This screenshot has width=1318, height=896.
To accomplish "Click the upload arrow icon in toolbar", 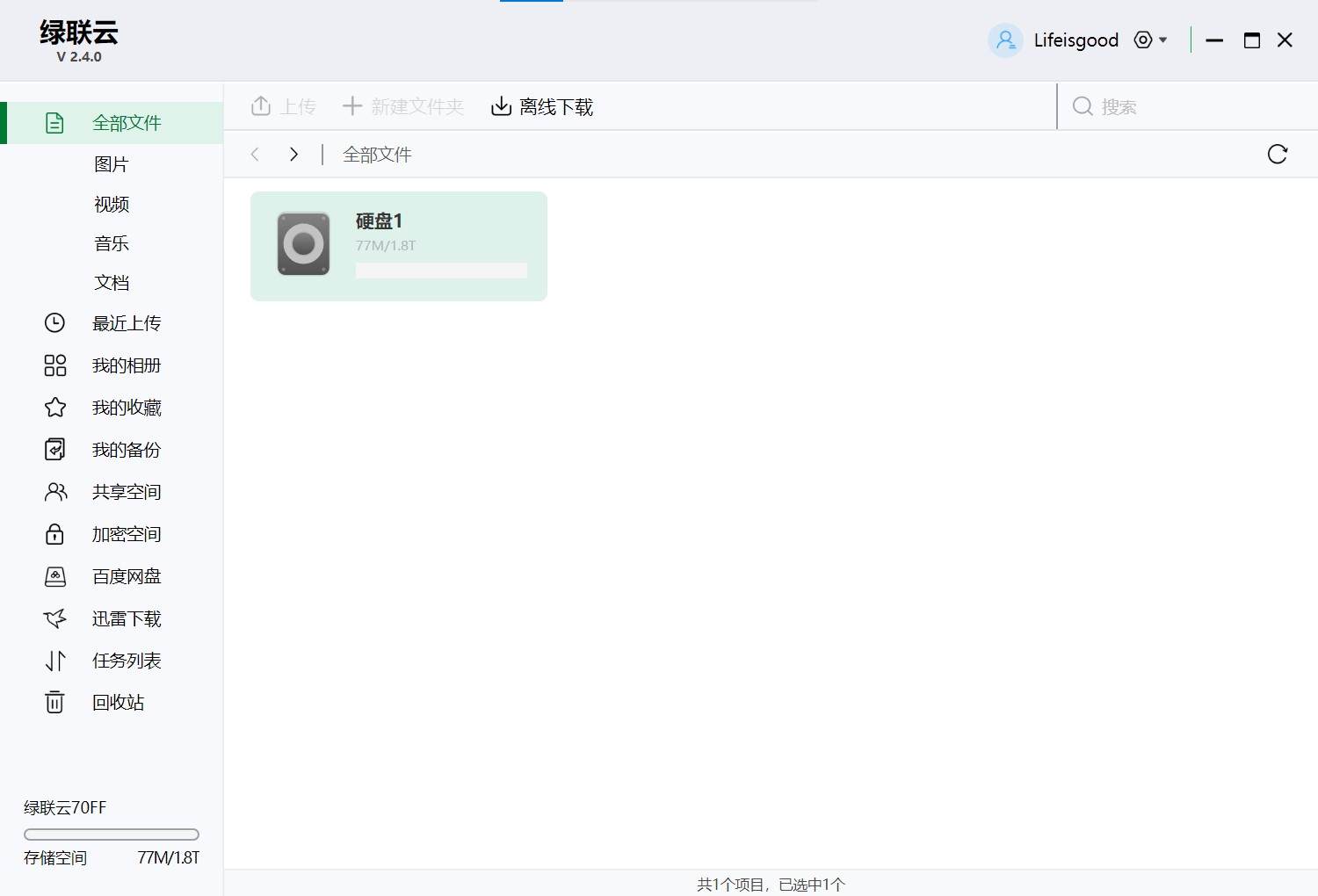I will coord(261,106).
